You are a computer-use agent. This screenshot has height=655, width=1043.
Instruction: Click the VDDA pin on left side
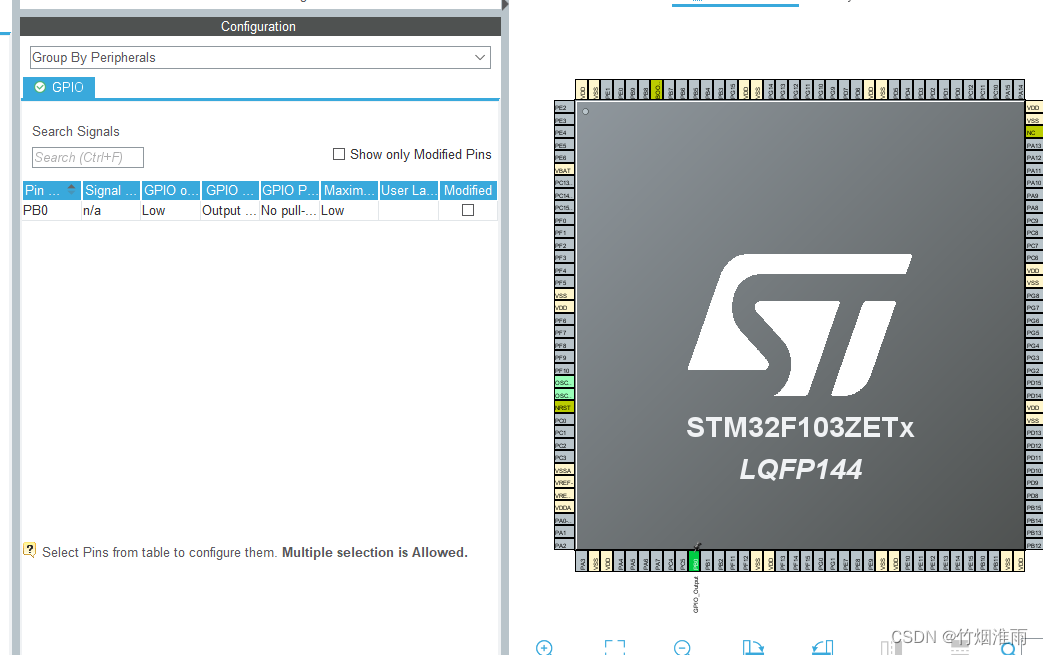pos(563,507)
